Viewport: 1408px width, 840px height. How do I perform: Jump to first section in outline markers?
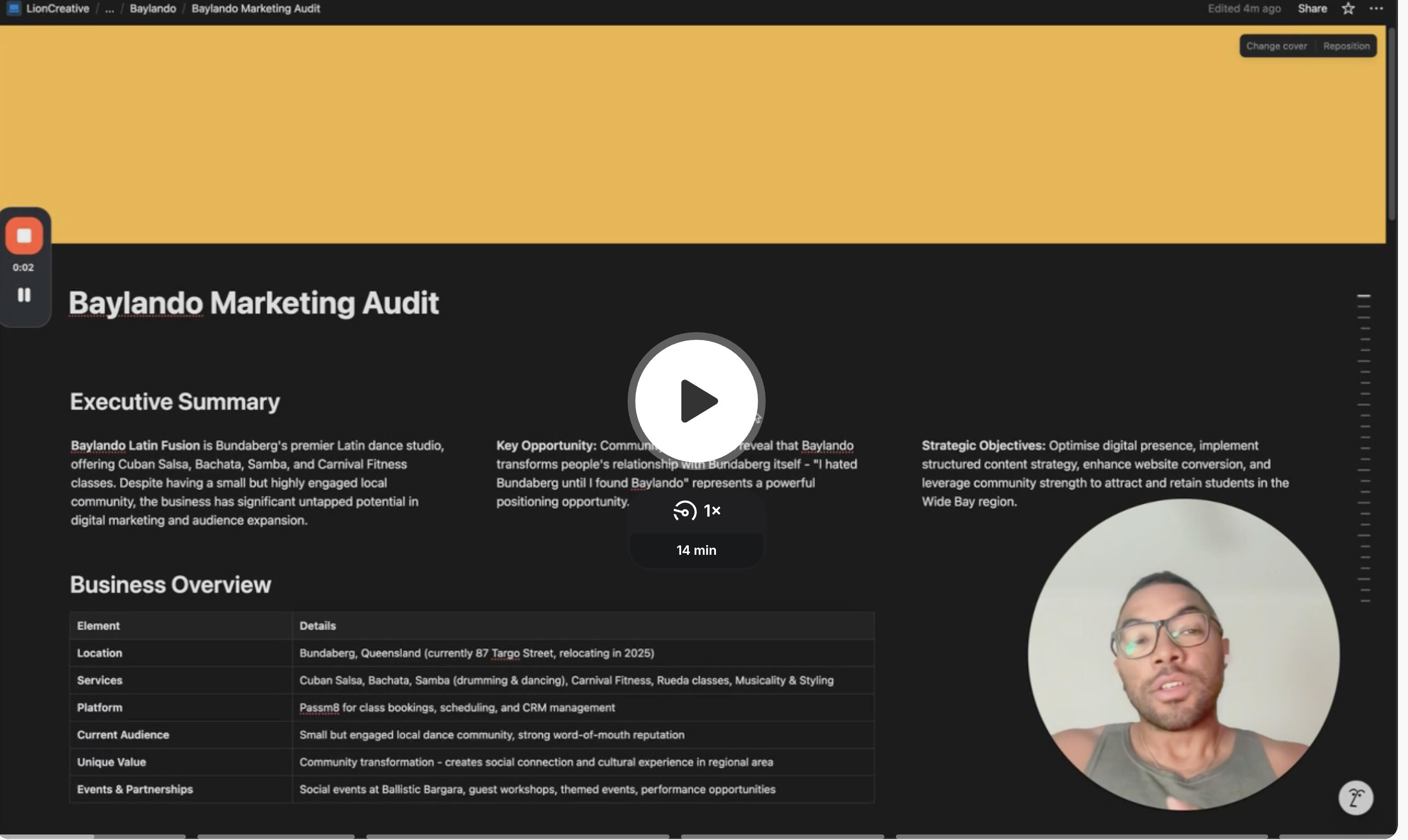[x=1363, y=296]
